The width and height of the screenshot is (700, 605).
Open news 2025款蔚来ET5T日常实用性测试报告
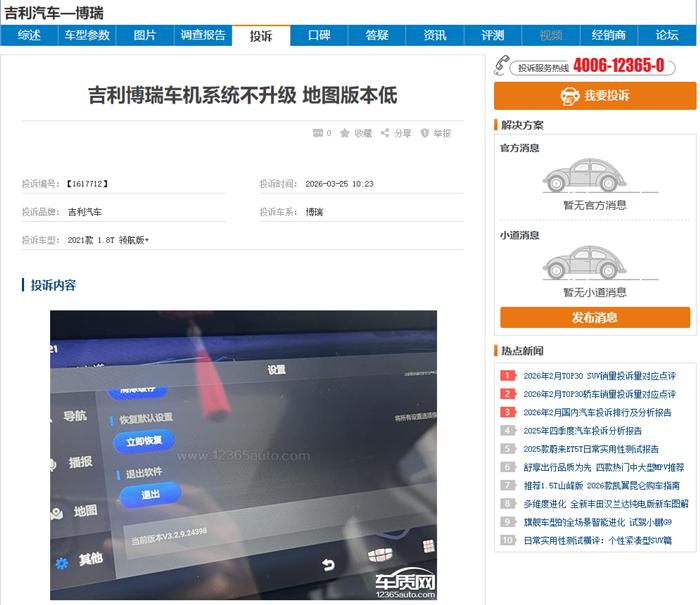pyautogui.click(x=591, y=449)
